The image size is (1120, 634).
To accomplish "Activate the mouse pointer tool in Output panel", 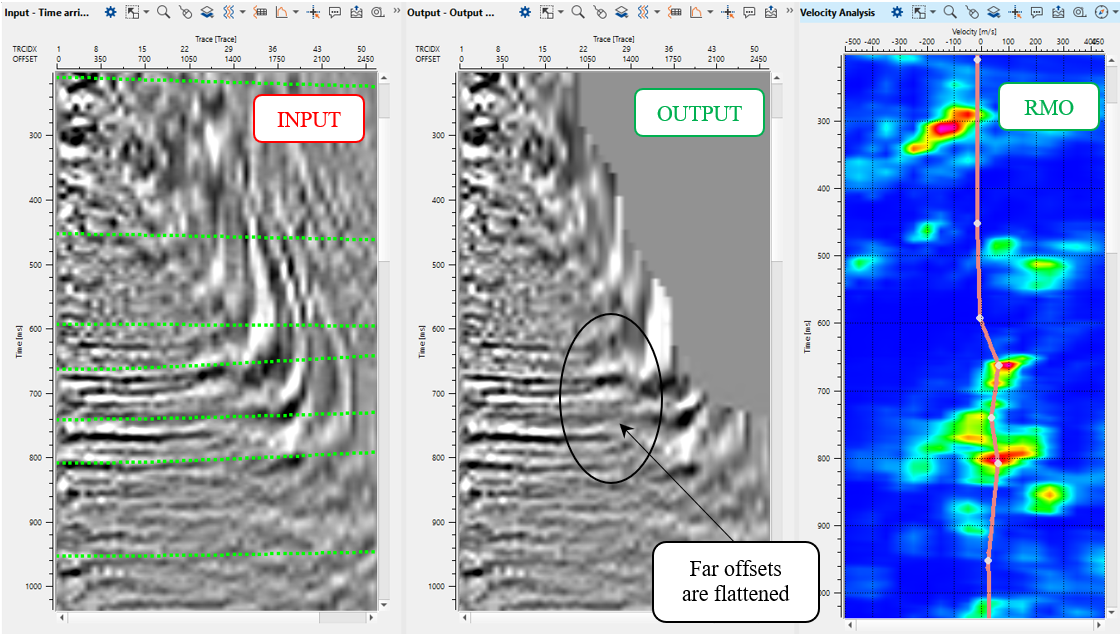I will 599,13.
